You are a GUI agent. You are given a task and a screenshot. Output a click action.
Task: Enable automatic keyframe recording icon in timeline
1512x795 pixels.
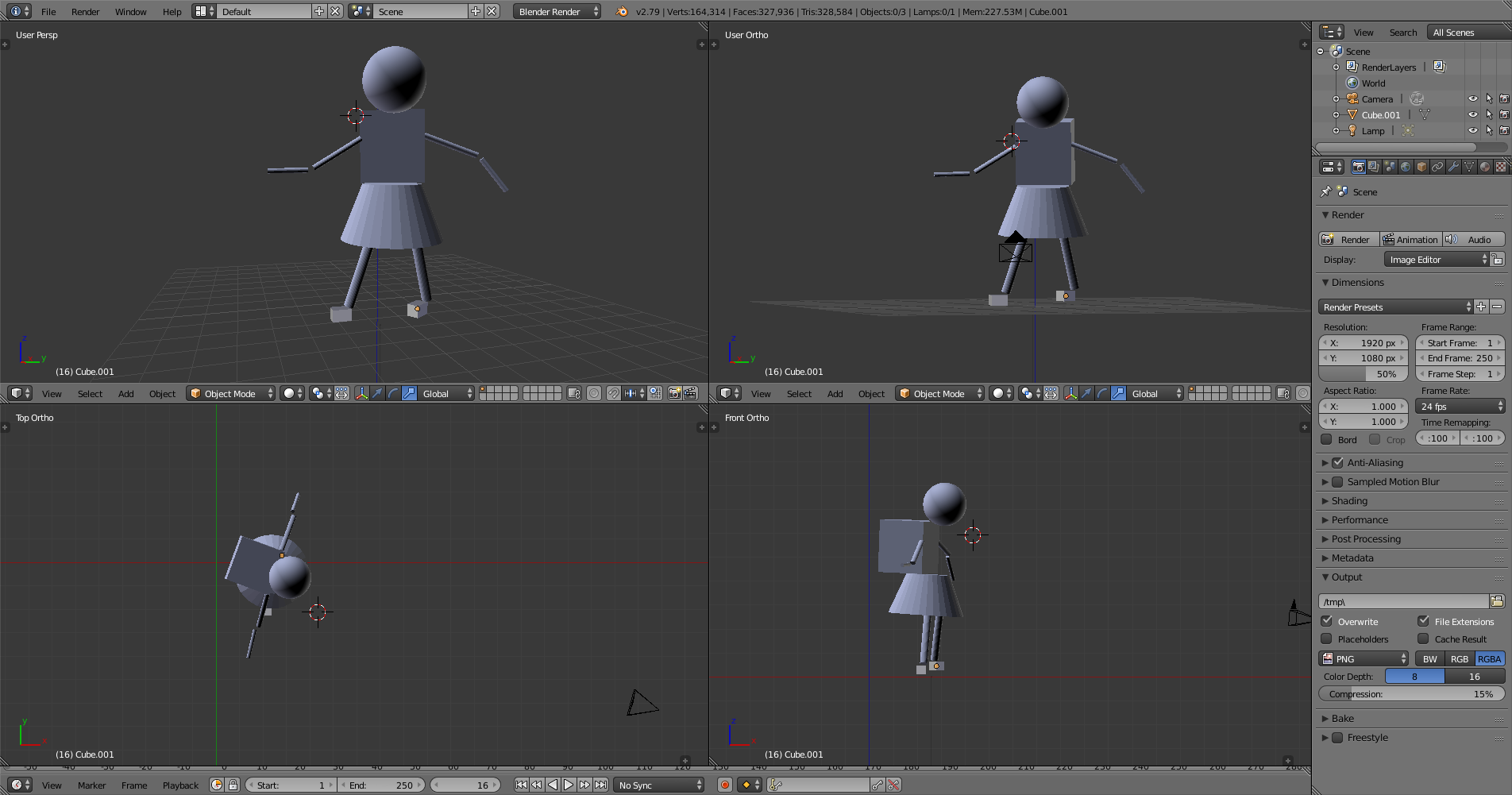[x=724, y=785]
